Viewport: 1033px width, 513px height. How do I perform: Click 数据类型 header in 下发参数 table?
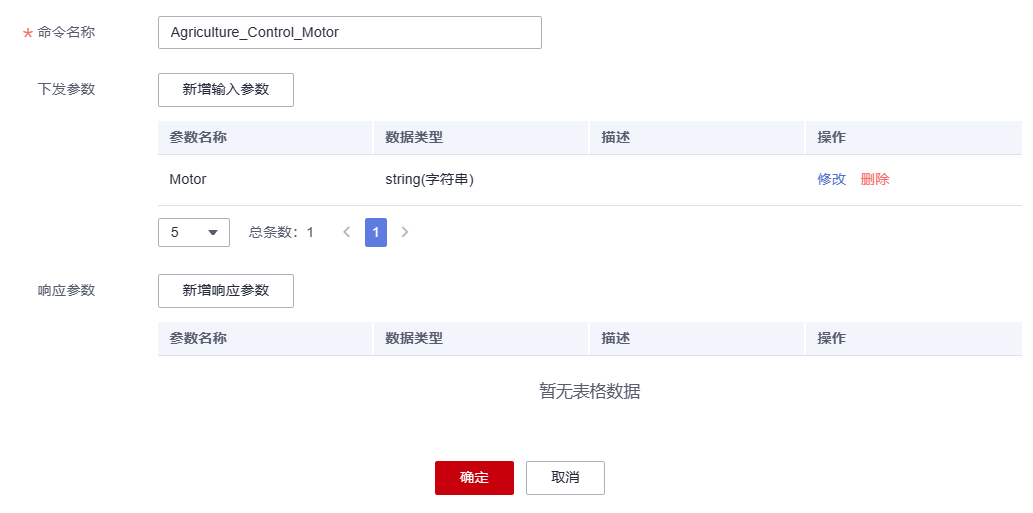click(414, 137)
